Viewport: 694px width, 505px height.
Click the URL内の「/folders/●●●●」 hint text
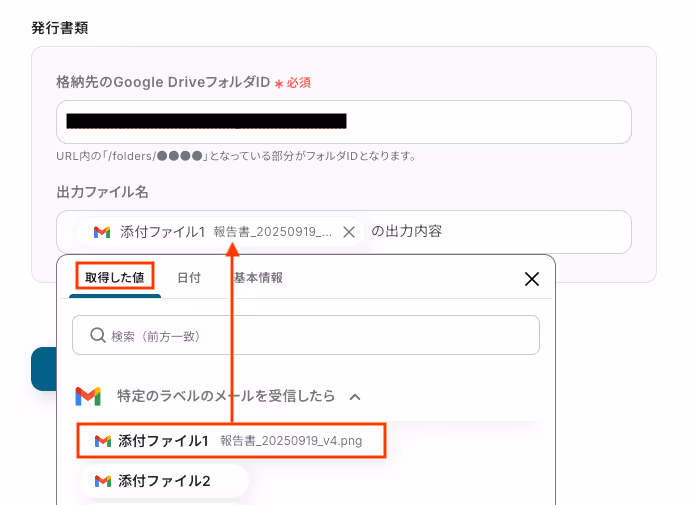pos(236,156)
